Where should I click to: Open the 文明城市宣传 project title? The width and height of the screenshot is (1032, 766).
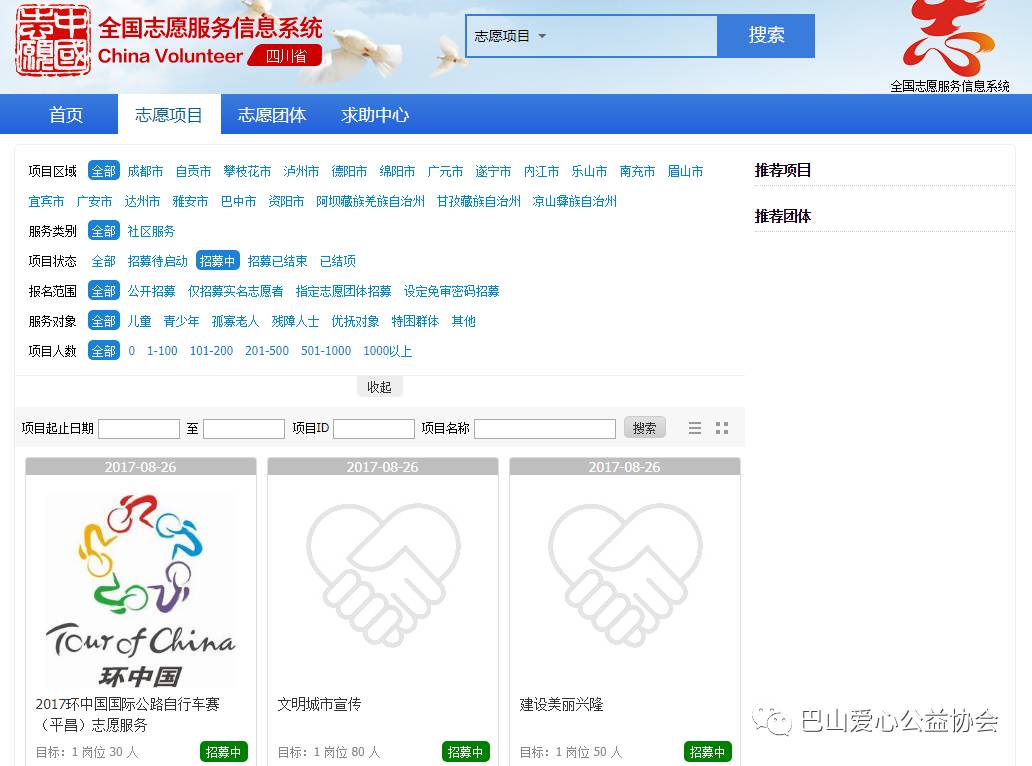[x=319, y=704]
